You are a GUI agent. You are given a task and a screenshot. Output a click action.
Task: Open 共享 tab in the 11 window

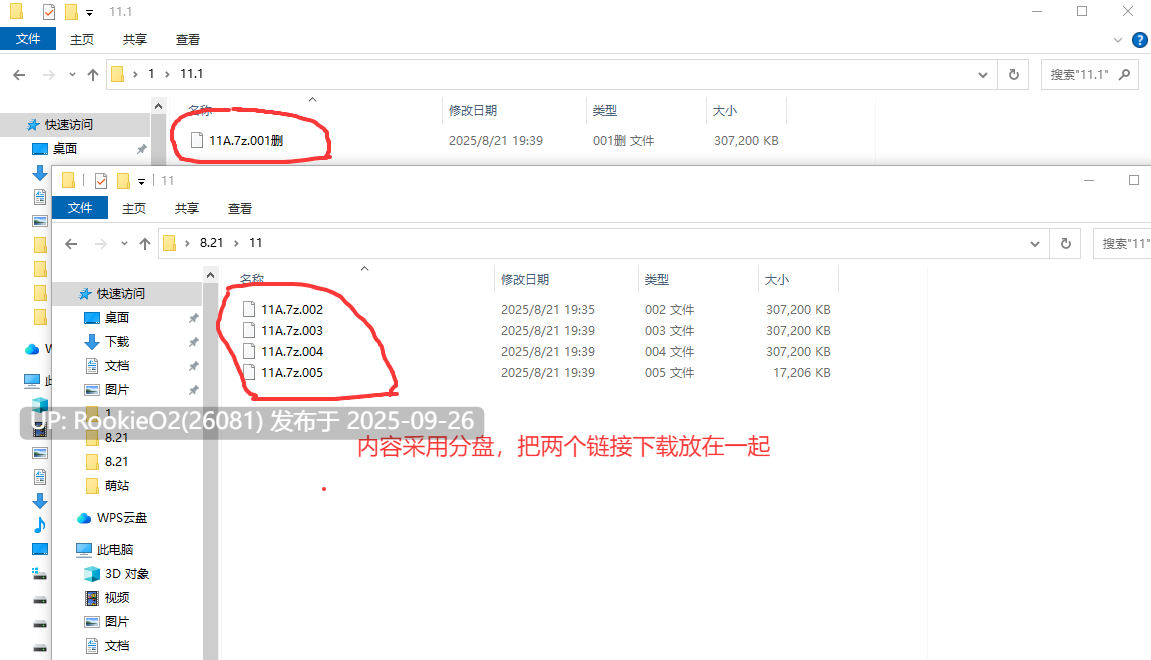(x=186, y=208)
